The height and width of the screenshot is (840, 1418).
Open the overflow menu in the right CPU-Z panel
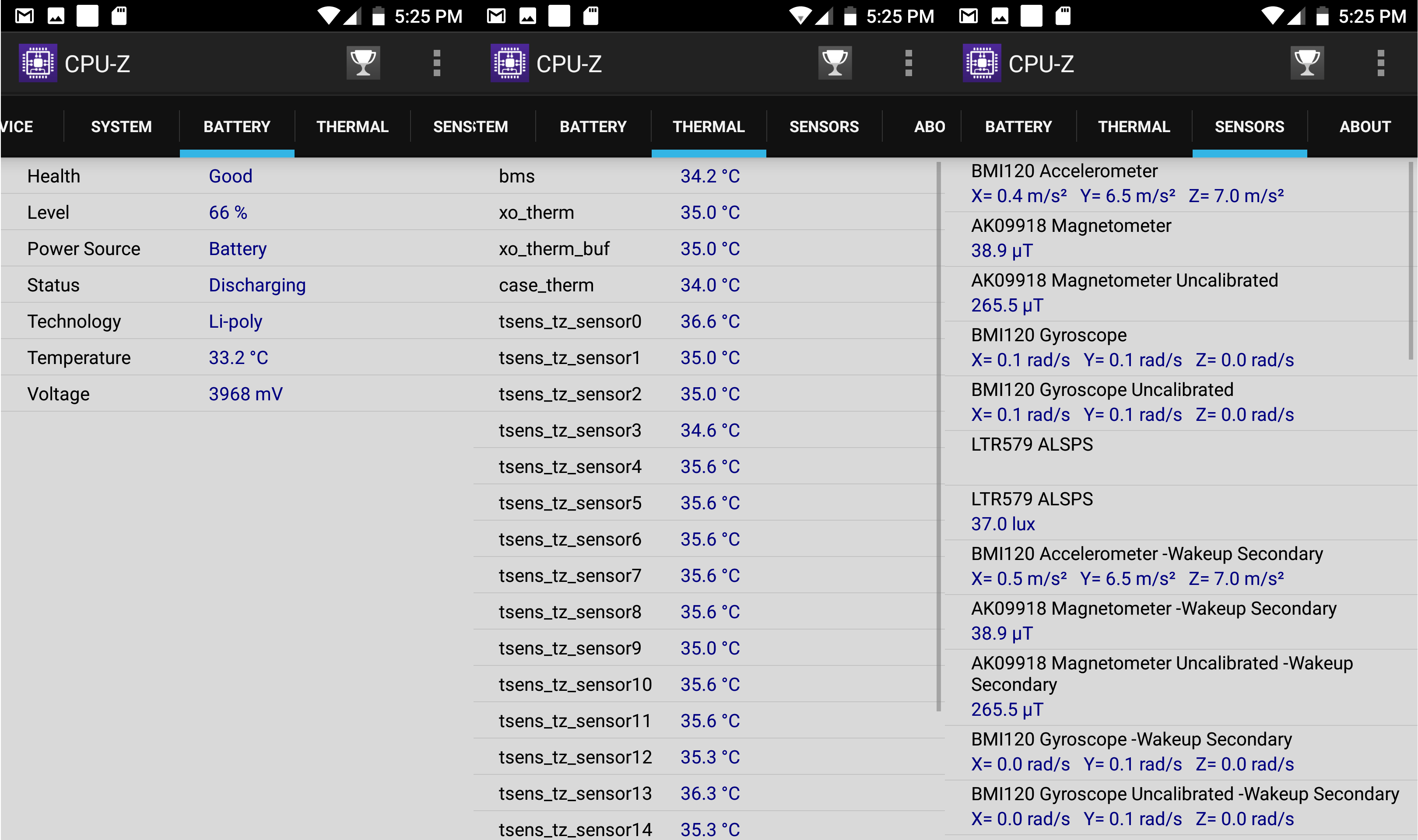1381,63
